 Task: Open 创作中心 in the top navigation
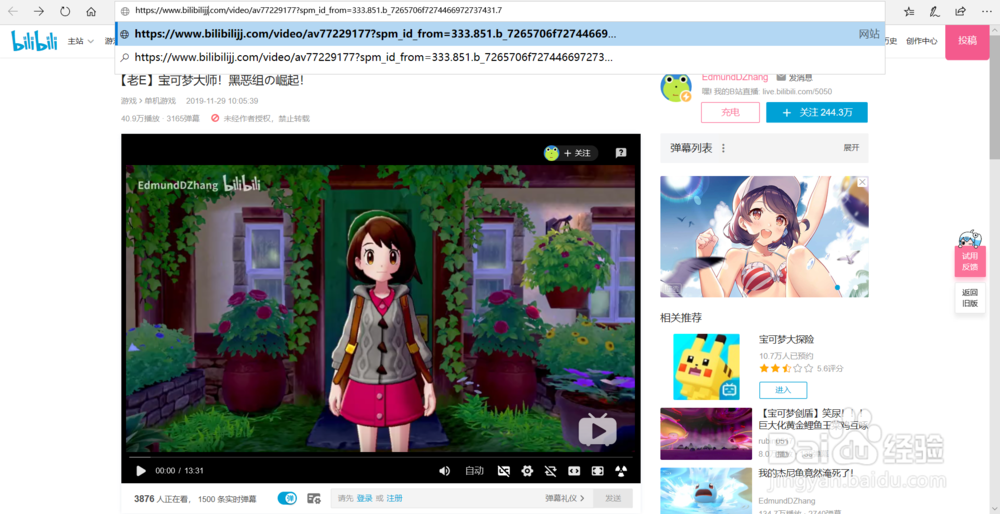point(922,41)
